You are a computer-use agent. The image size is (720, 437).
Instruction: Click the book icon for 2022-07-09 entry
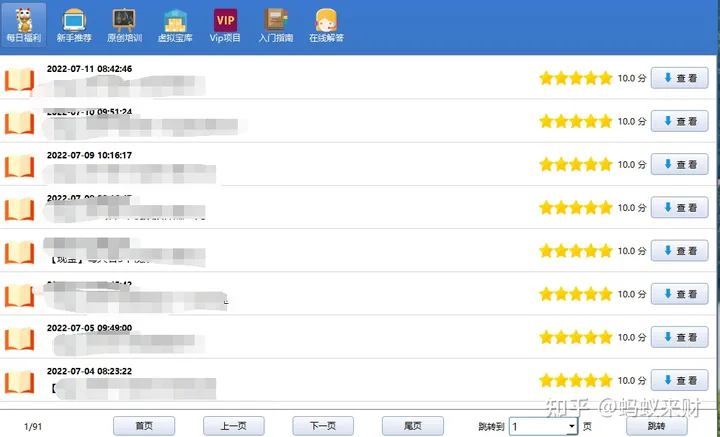[x=19, y=165]
